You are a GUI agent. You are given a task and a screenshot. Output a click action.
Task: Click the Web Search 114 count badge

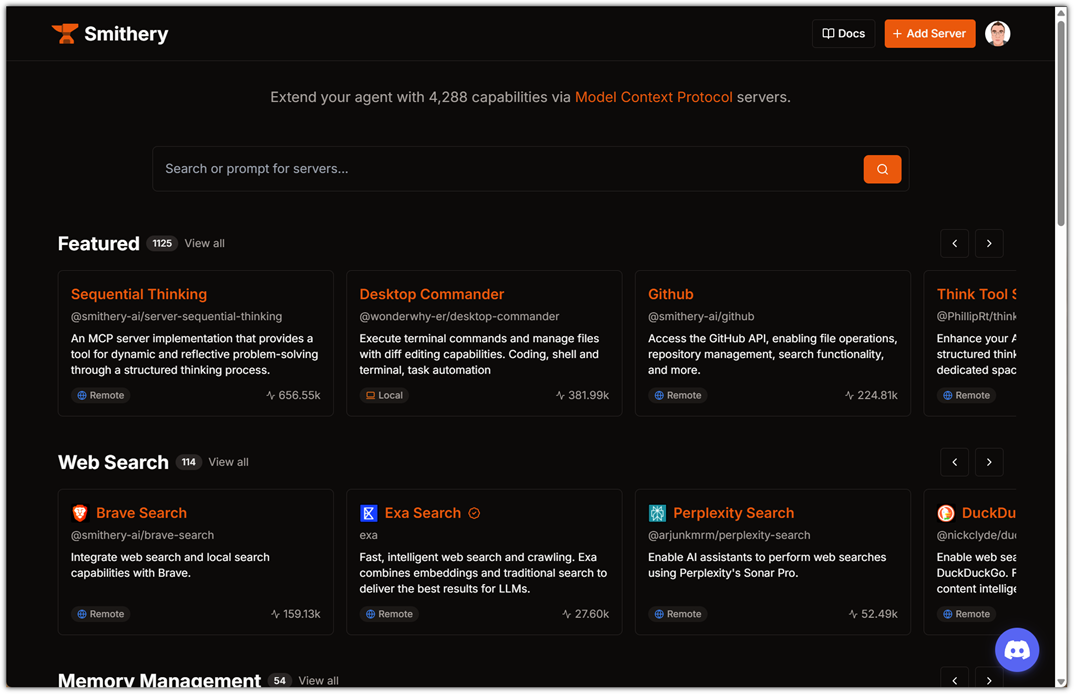click(x=188, y=462)
